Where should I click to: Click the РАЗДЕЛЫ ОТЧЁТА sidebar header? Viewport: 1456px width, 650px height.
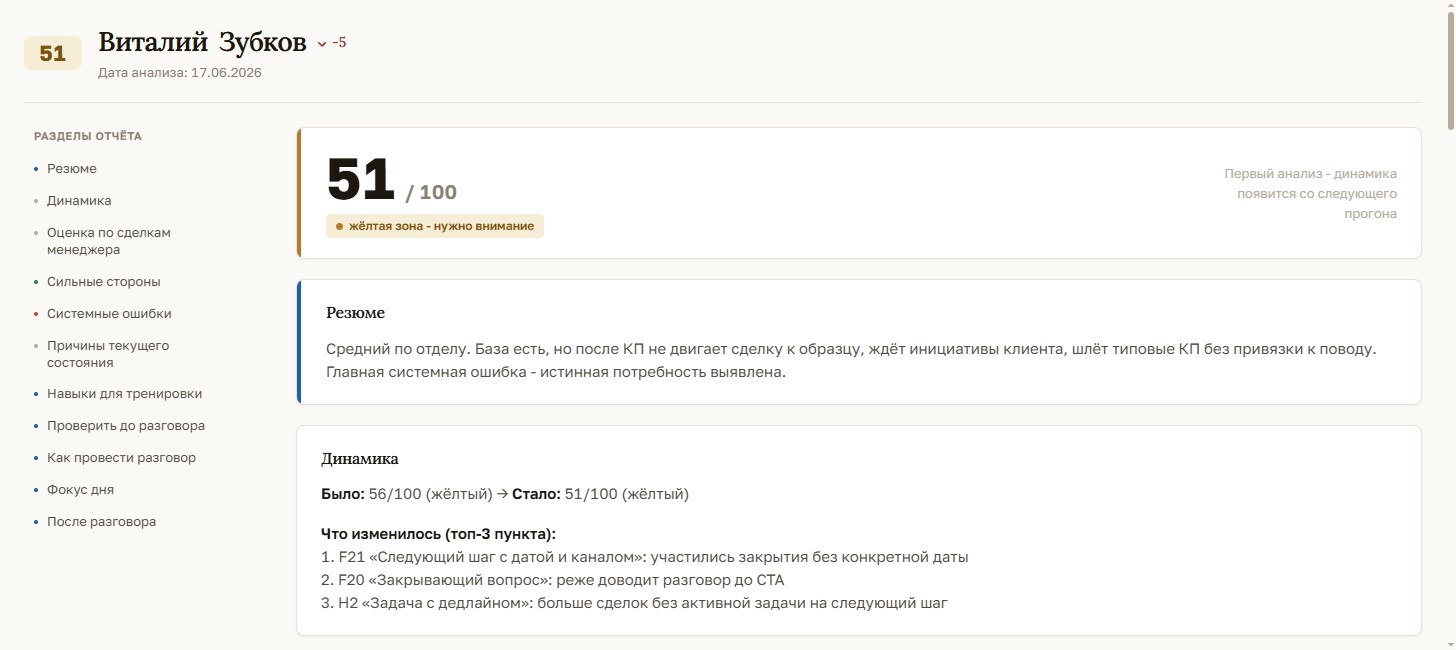pos(88,136)
